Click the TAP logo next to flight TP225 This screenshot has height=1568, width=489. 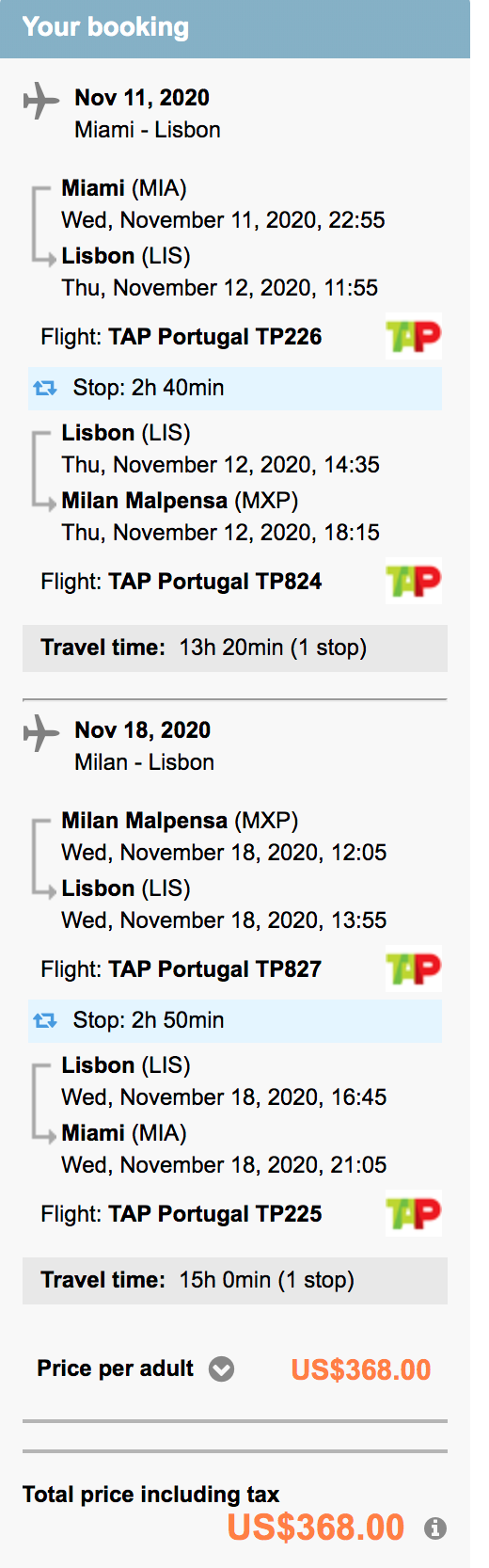click(414, 1214)
